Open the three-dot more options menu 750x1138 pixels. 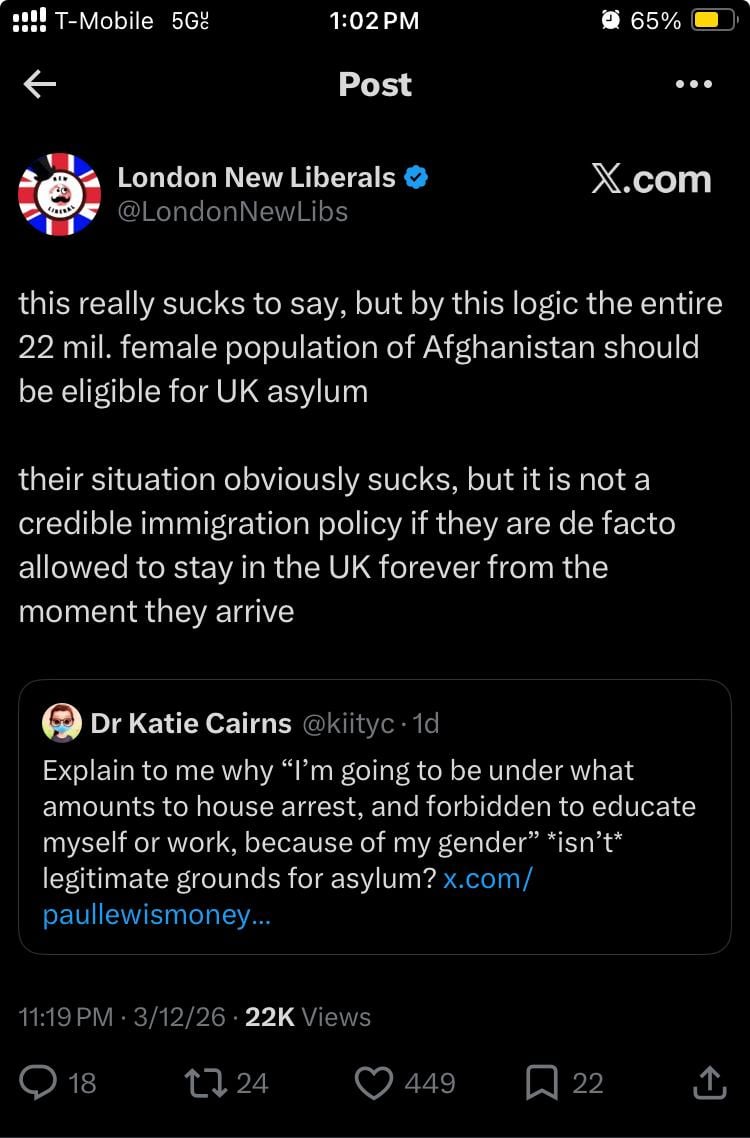tap(694, 85)
